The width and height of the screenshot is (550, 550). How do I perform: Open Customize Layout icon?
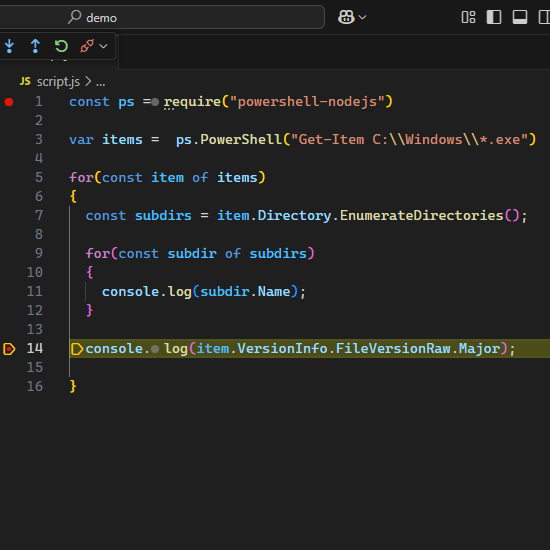pos(468,17)
